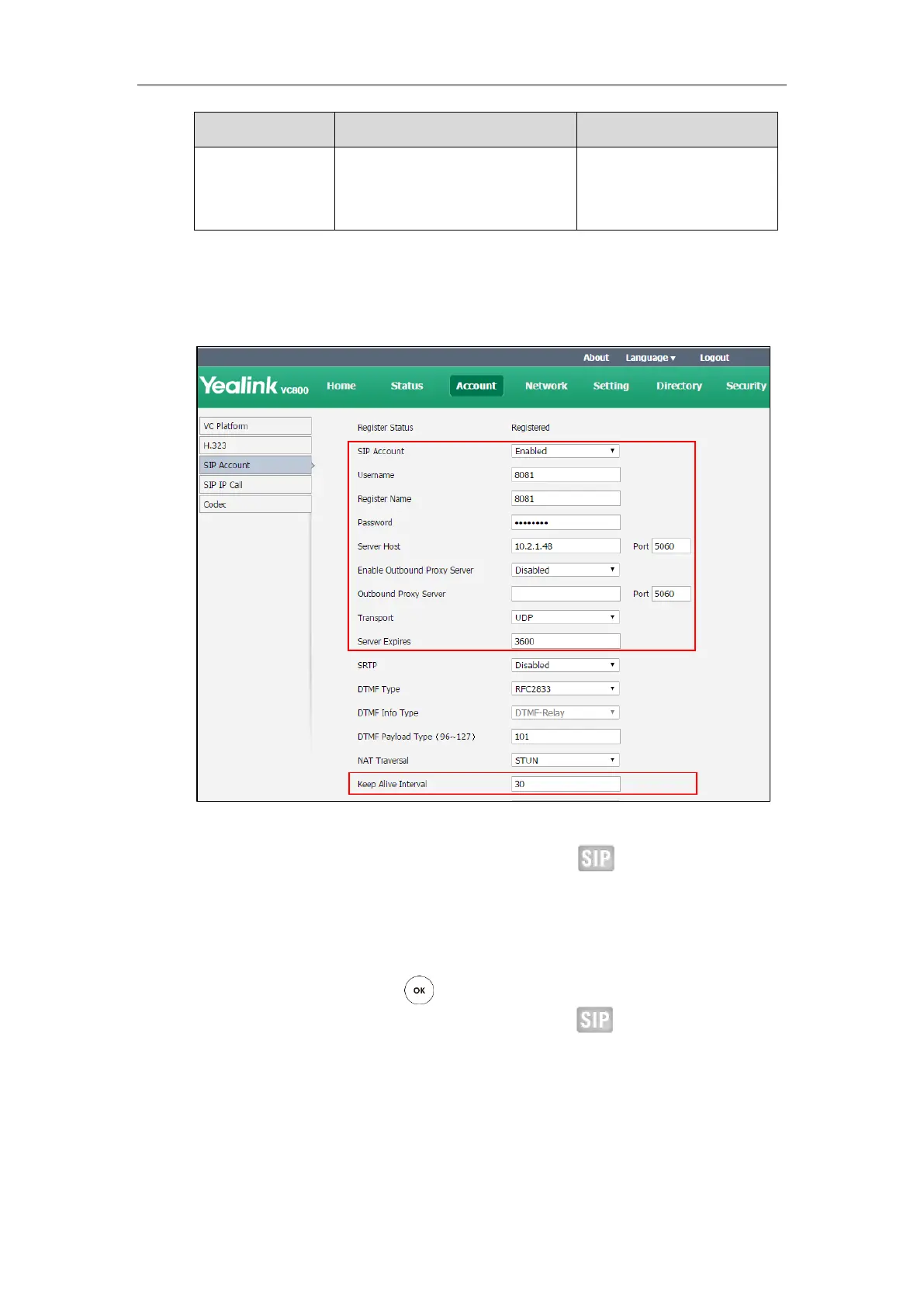This screenshot has height=1307, width=924.
Task: Click the DTMF Payload Type (96~127) label
Action: [416, 737]
